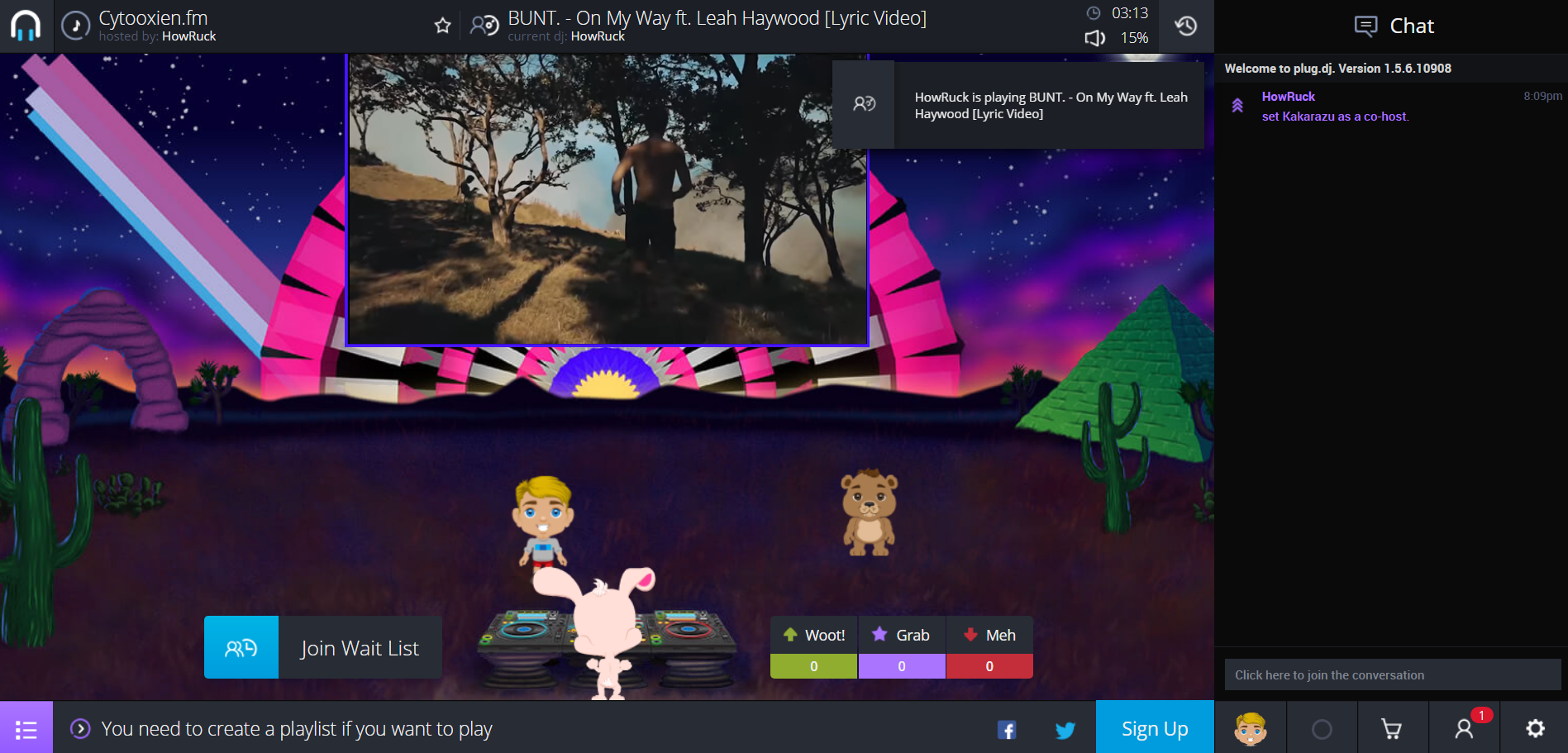Open the user avatar profile icon
The image size is (1568, 753).
tap(1251, 728)
